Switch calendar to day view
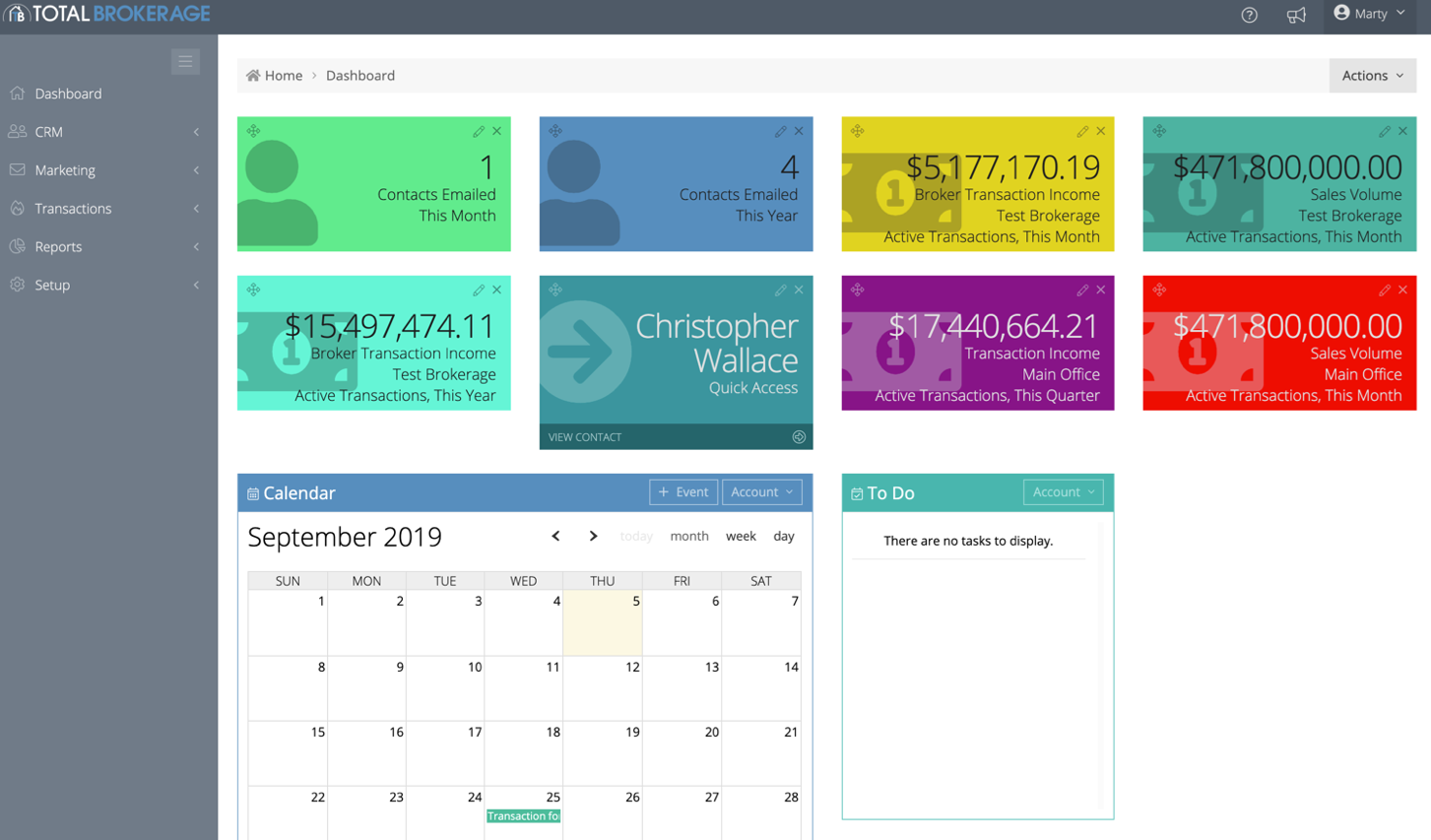Image resolution: width=1431 pixels, height=840 pixels. click(x=784, y=537)
